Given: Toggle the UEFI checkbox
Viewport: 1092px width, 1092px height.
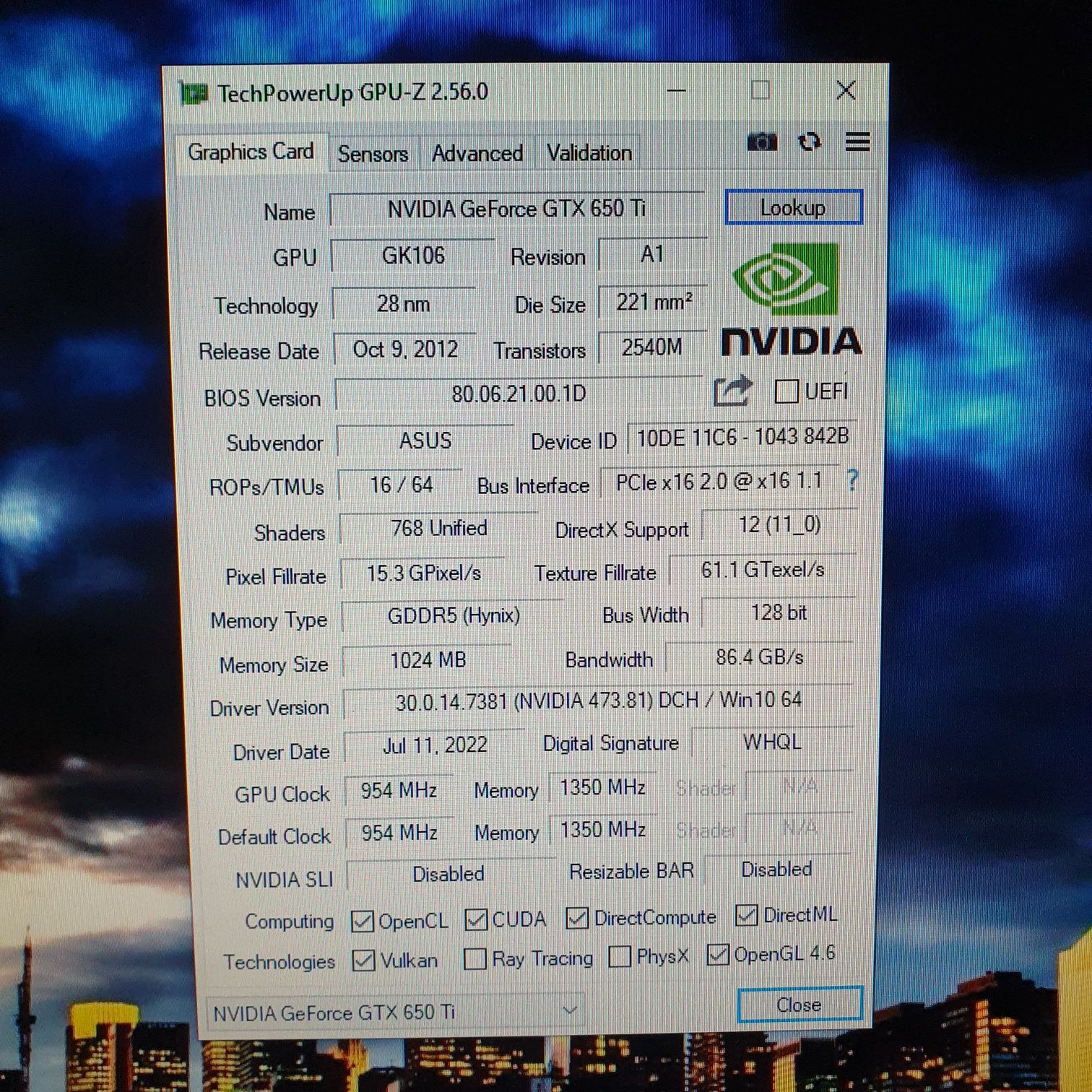Looking at the screenshot, I should [786, 391].
